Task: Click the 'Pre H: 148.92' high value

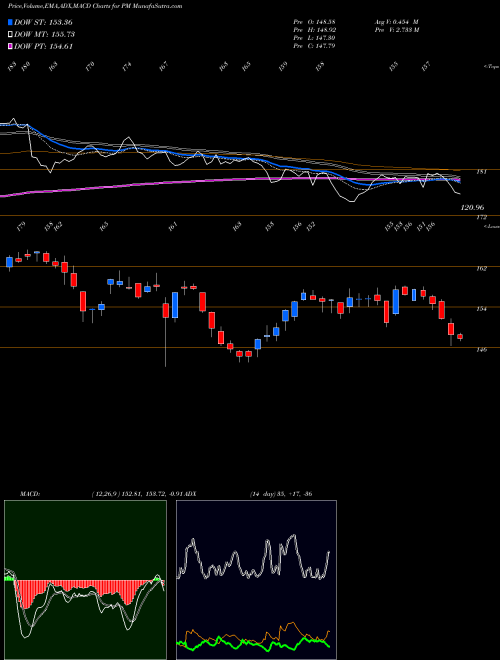Action: pyautogui.click(x=314, y=30)
